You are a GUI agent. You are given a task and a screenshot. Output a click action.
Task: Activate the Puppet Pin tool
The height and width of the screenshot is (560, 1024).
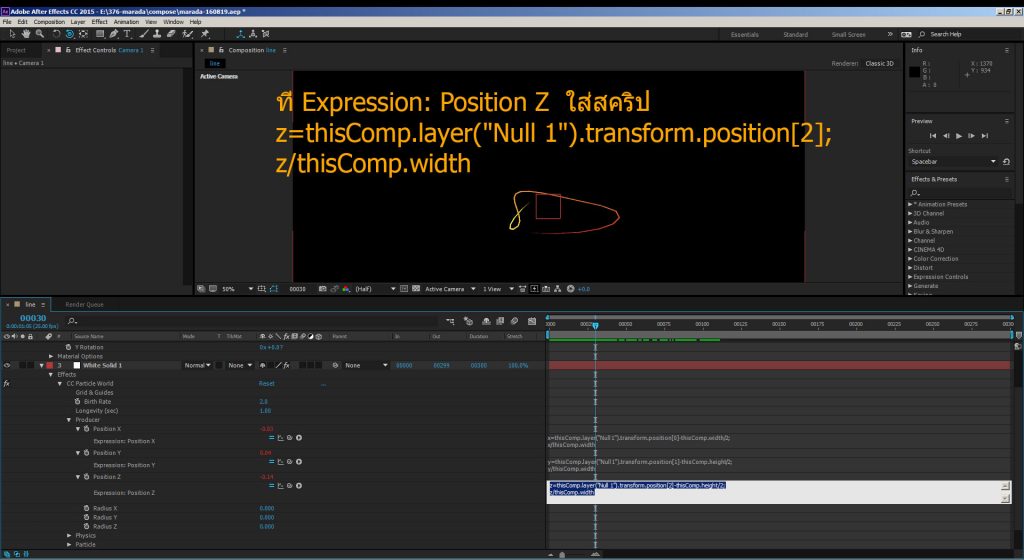pyautogui.click(x=204, y=33)
